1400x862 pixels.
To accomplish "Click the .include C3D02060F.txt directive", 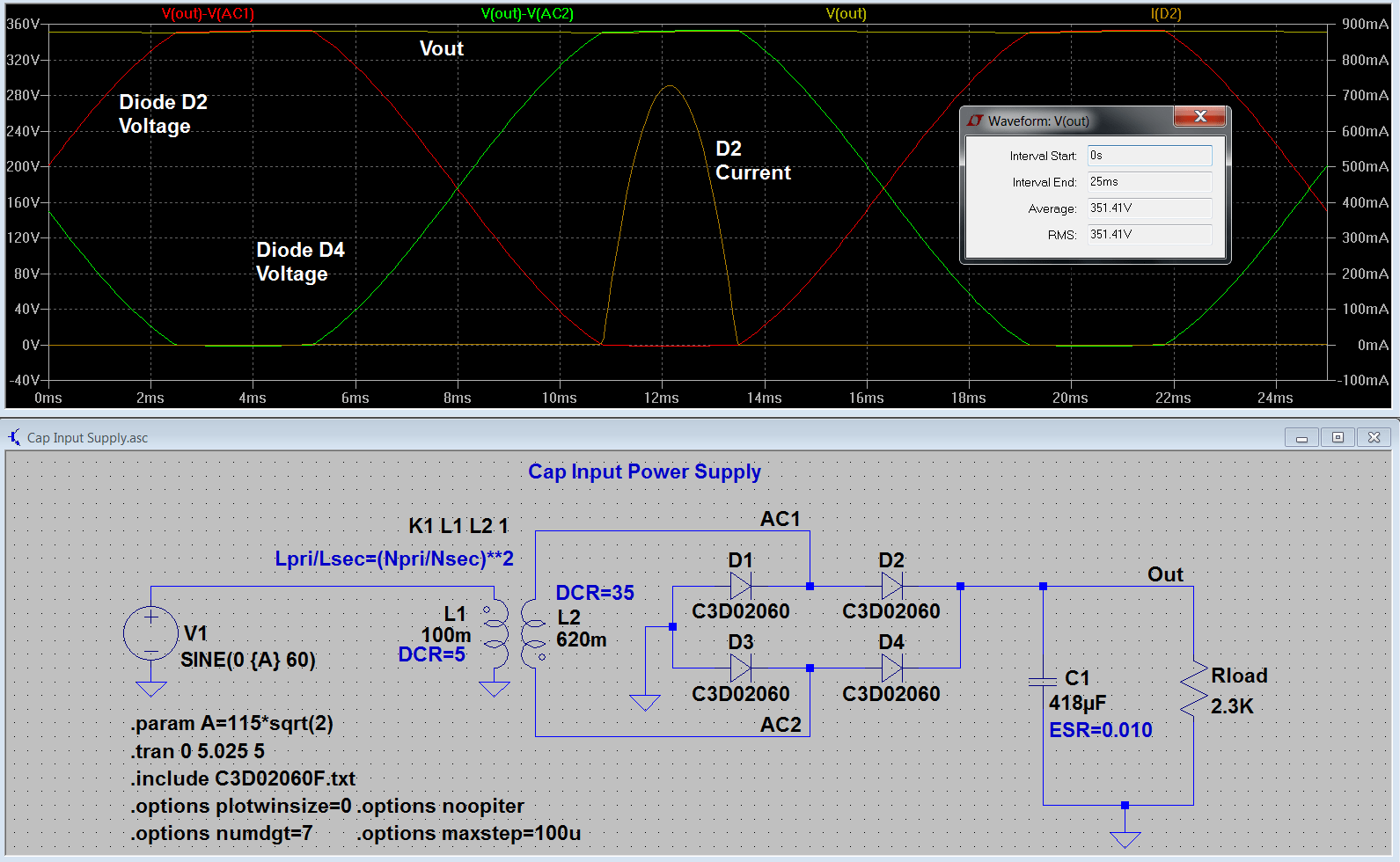I will click(243, 778).
